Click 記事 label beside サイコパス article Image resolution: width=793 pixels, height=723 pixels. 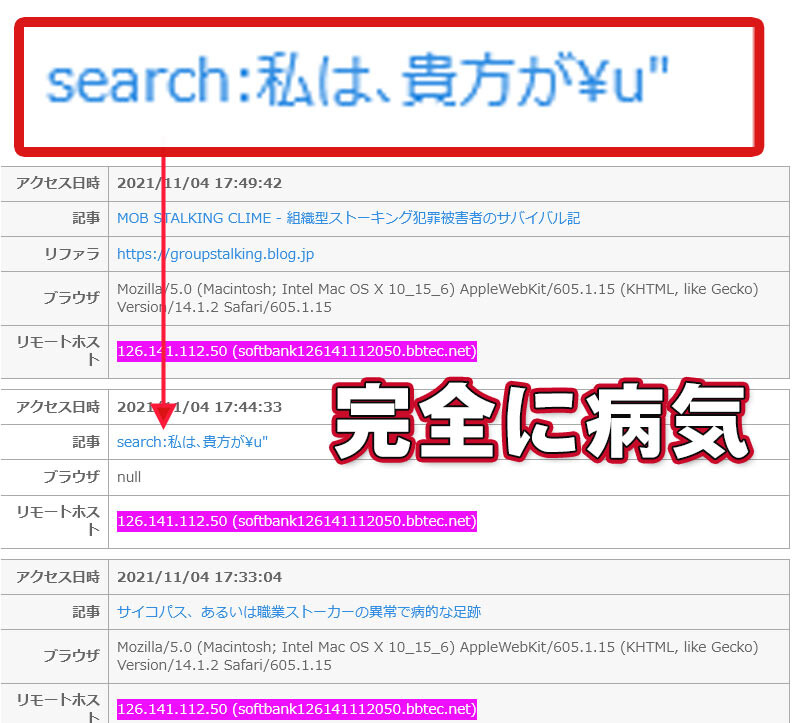point(86,612)
